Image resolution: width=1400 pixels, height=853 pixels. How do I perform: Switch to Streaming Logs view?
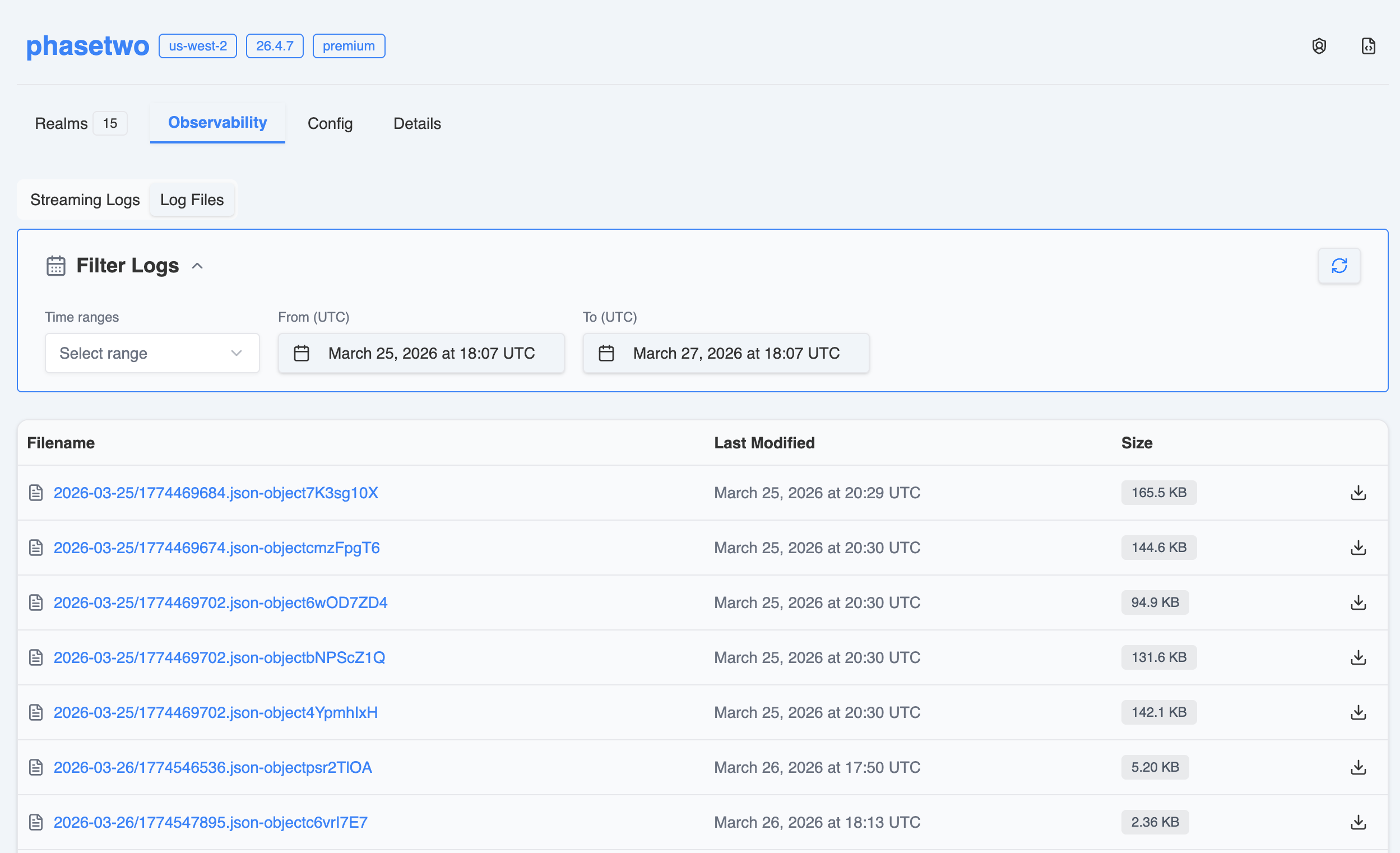tap(85, 200)
